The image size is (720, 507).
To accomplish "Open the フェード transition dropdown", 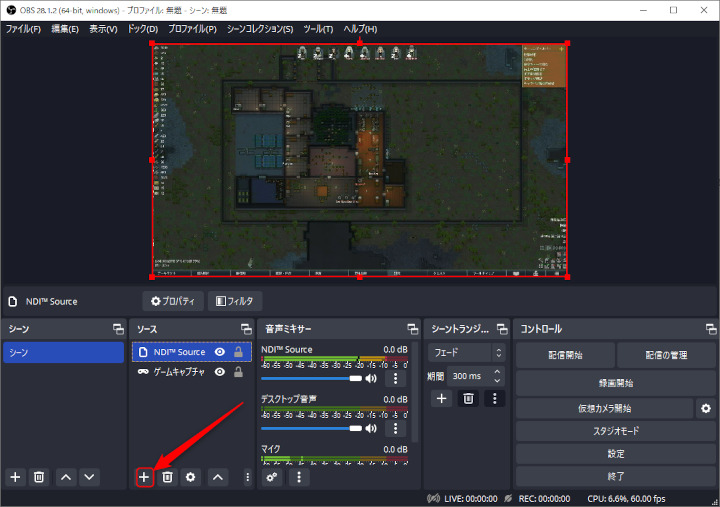I will 467,353.
